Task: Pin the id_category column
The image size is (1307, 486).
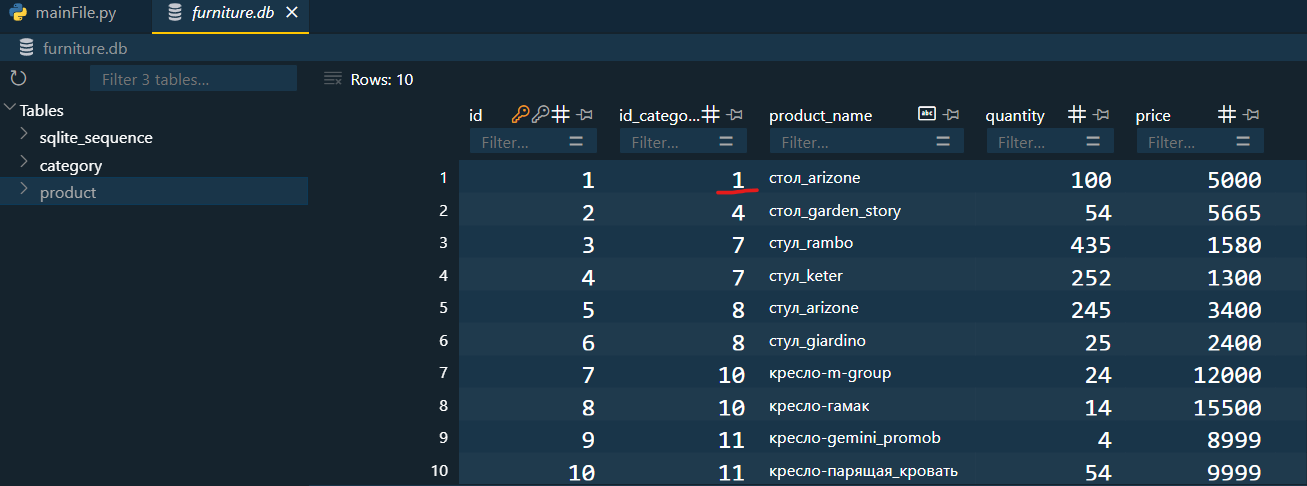Action: (735, 115)
